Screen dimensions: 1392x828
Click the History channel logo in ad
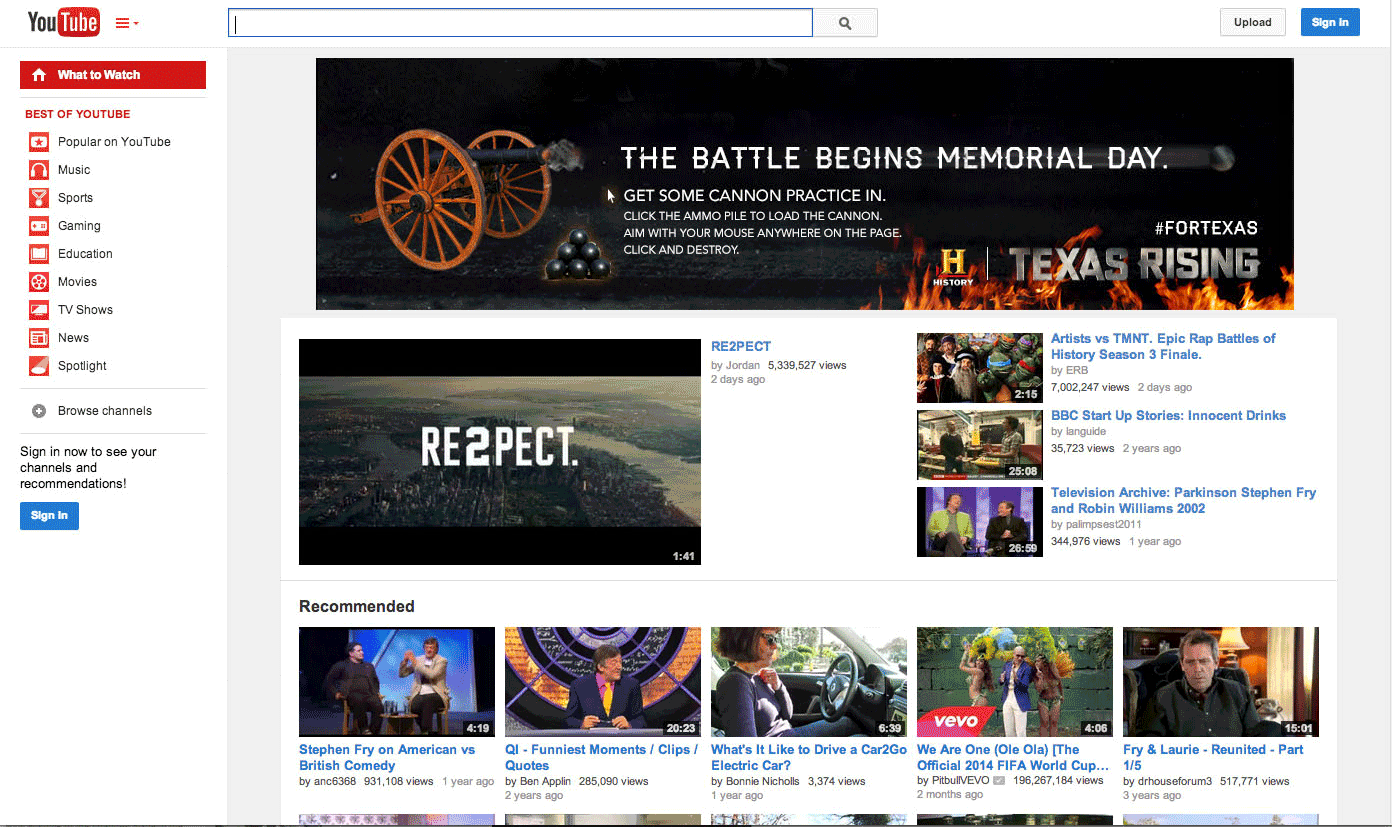[x=953, y=267]
